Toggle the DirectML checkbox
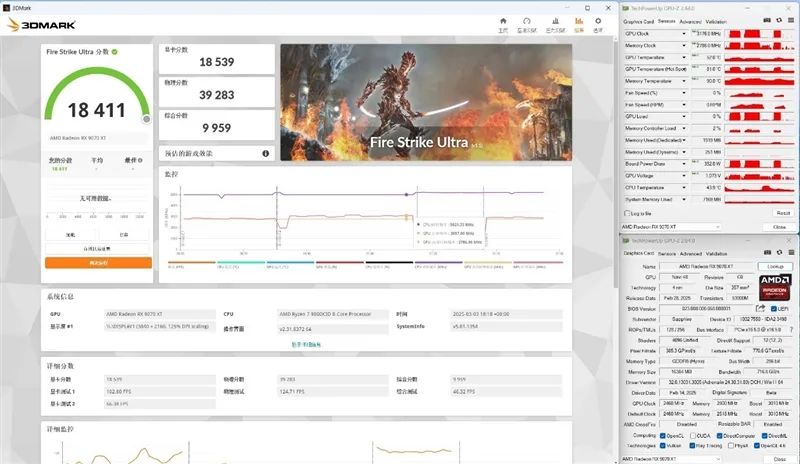The image size is (800, 464). [x=765, y=435]
